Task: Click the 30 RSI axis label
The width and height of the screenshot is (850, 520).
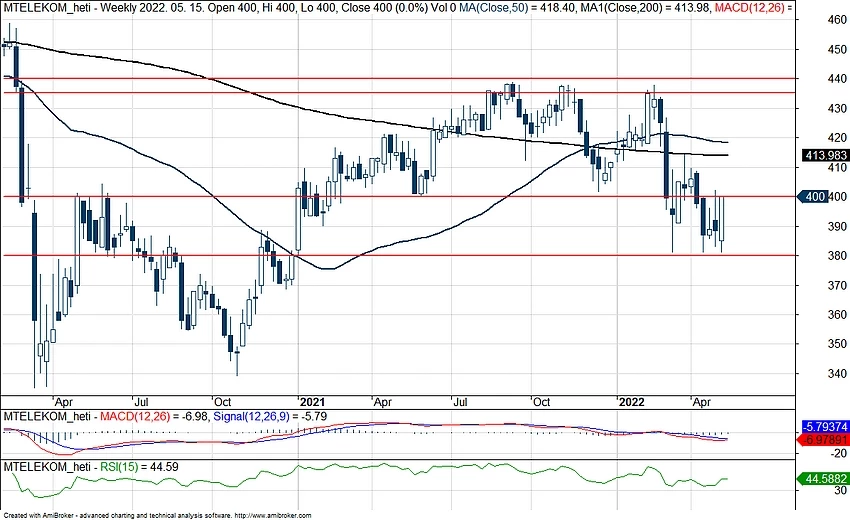Action: tap(841, 490)
